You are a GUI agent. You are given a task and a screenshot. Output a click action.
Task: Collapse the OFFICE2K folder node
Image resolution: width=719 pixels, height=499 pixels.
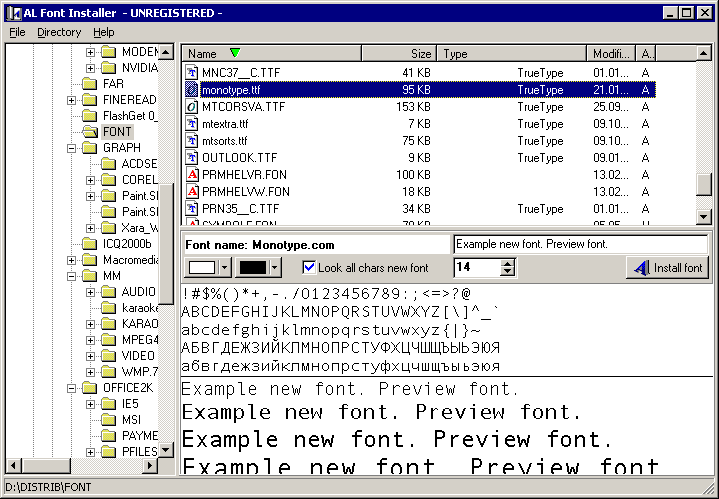coord(71,388)
